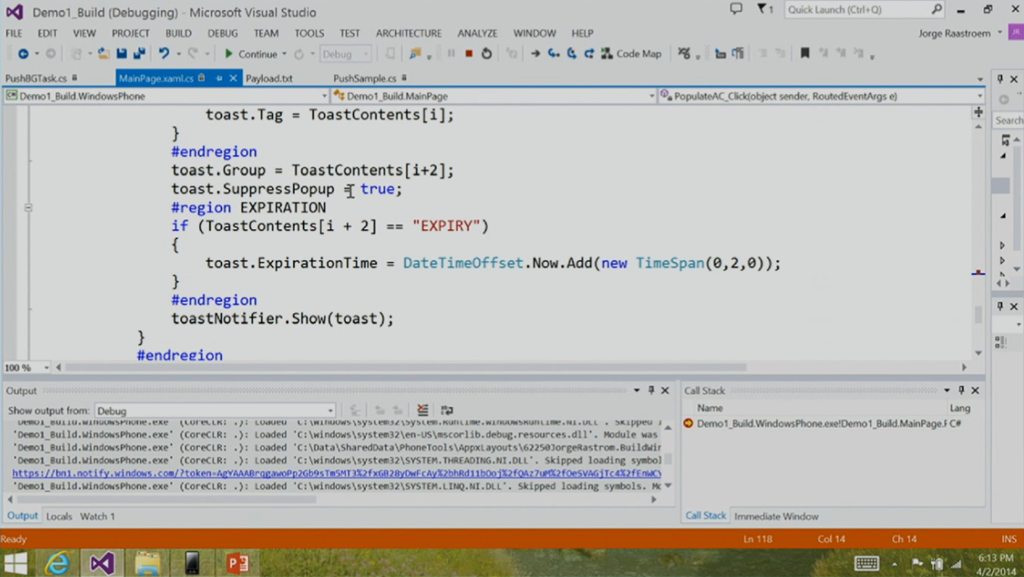Toggle a bookmark on the line
The width and height of the screenshot is (1024, 577).
[805, 54]
